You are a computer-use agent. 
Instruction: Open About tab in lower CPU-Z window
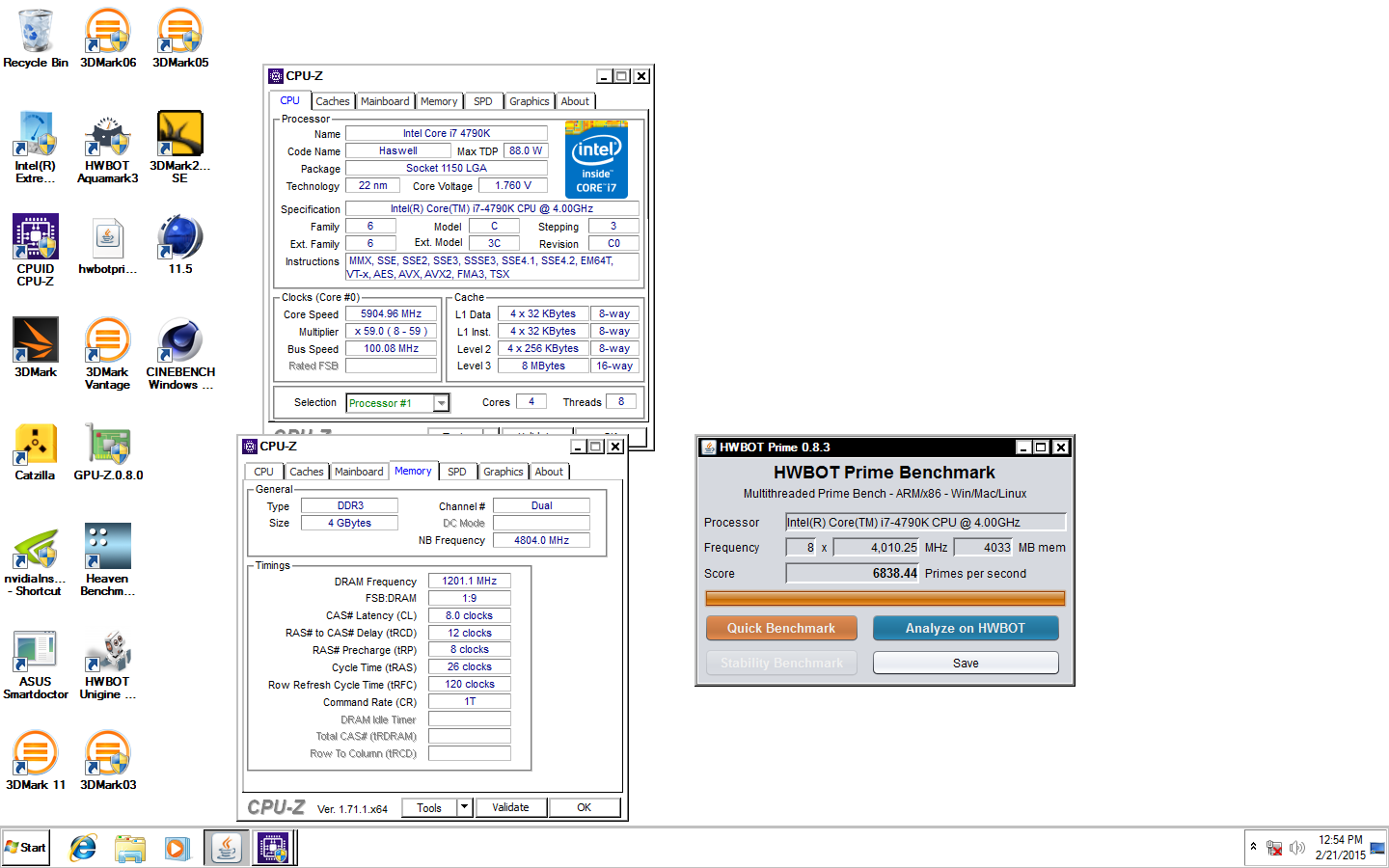(549, 472)
